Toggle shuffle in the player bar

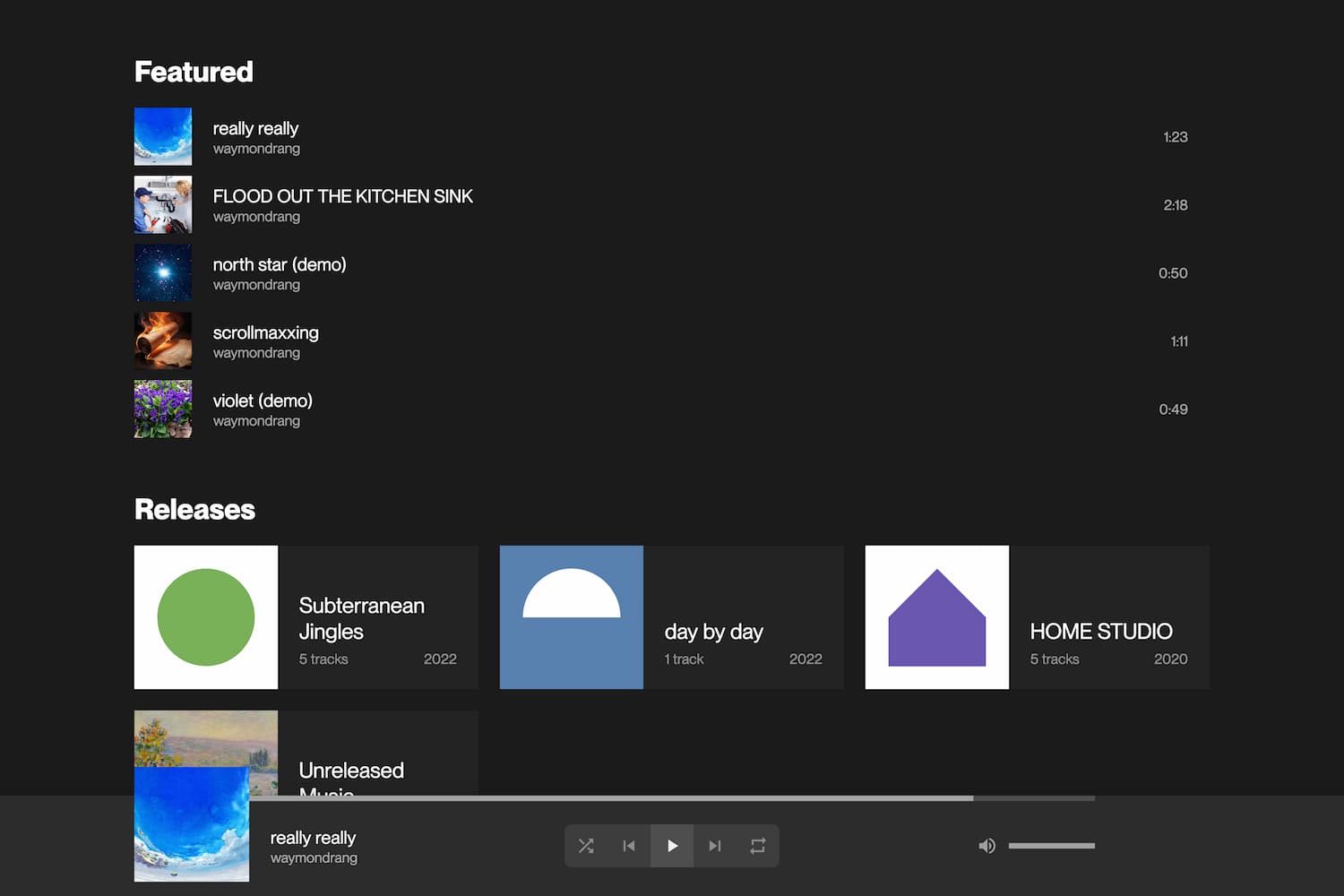586,846
